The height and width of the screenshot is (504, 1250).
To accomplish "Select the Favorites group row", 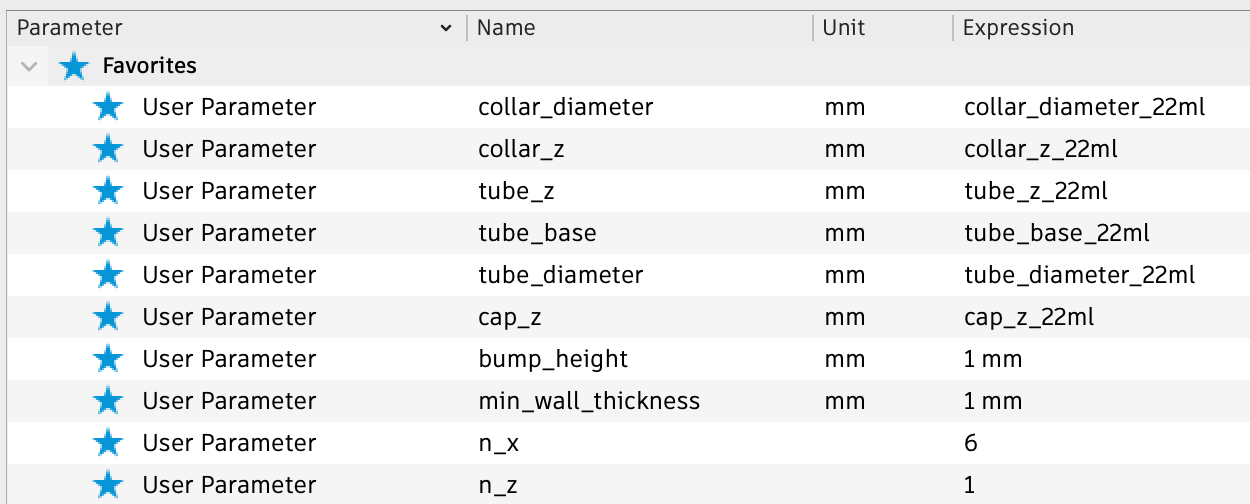I will coord(150,67).
